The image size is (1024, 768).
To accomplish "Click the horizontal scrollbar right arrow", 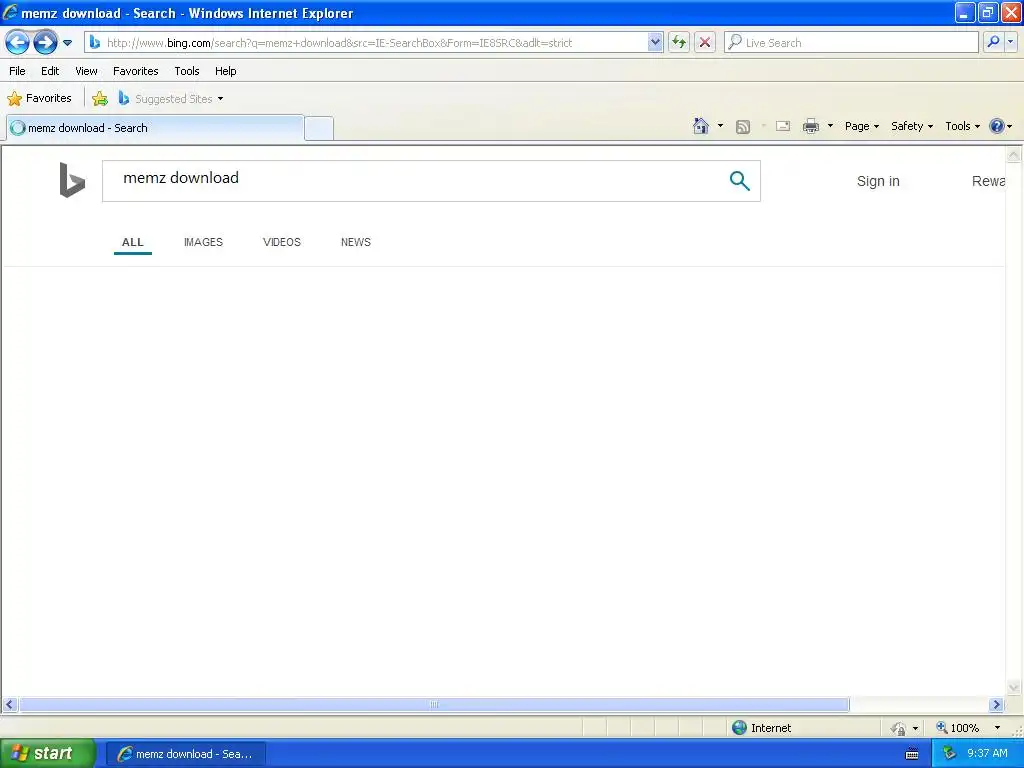I will [996, 705].
